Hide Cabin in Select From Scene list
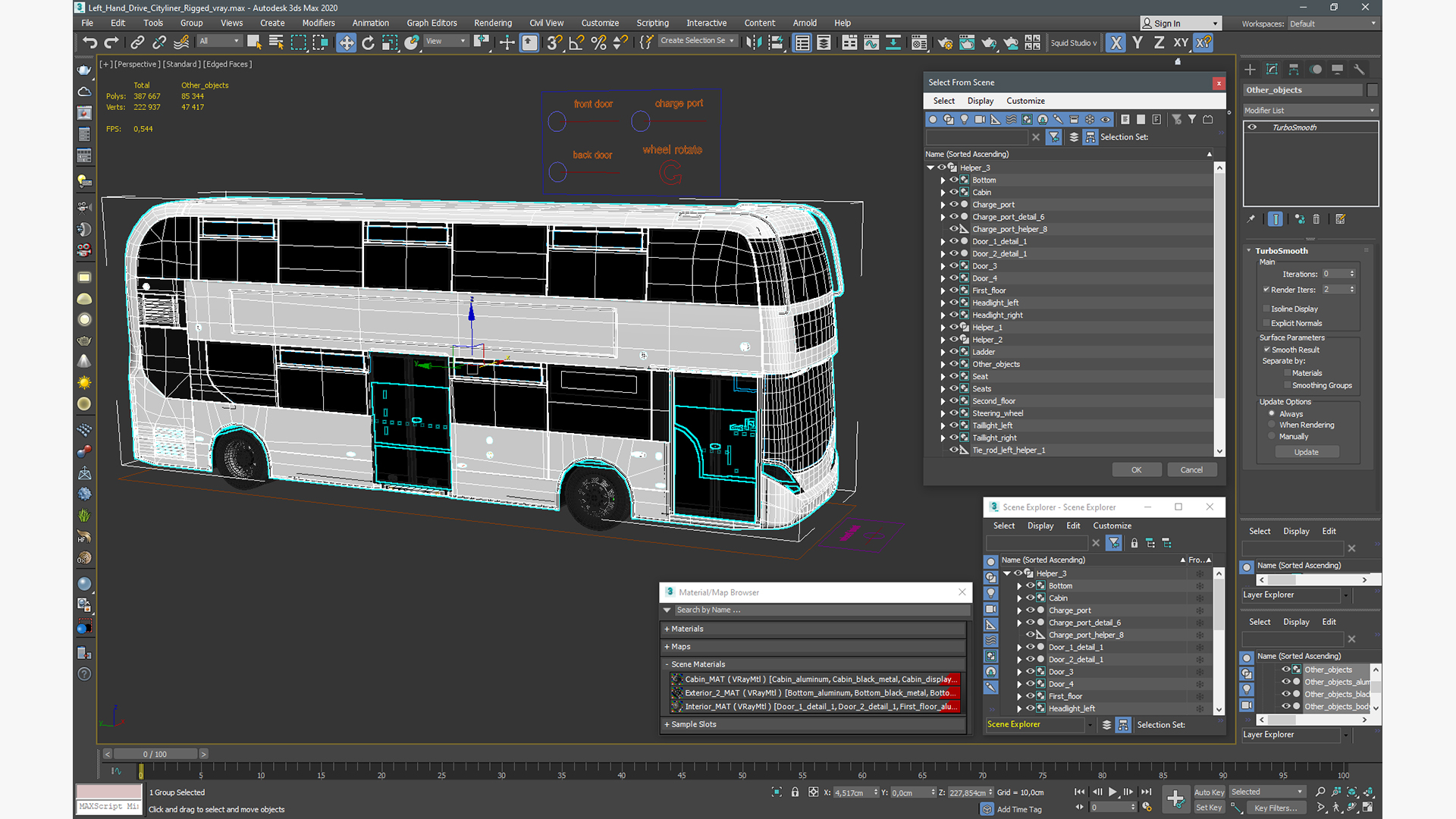The height and width of the screenshot is (819, 1456). pyautogui.click(x=954, y=192)
